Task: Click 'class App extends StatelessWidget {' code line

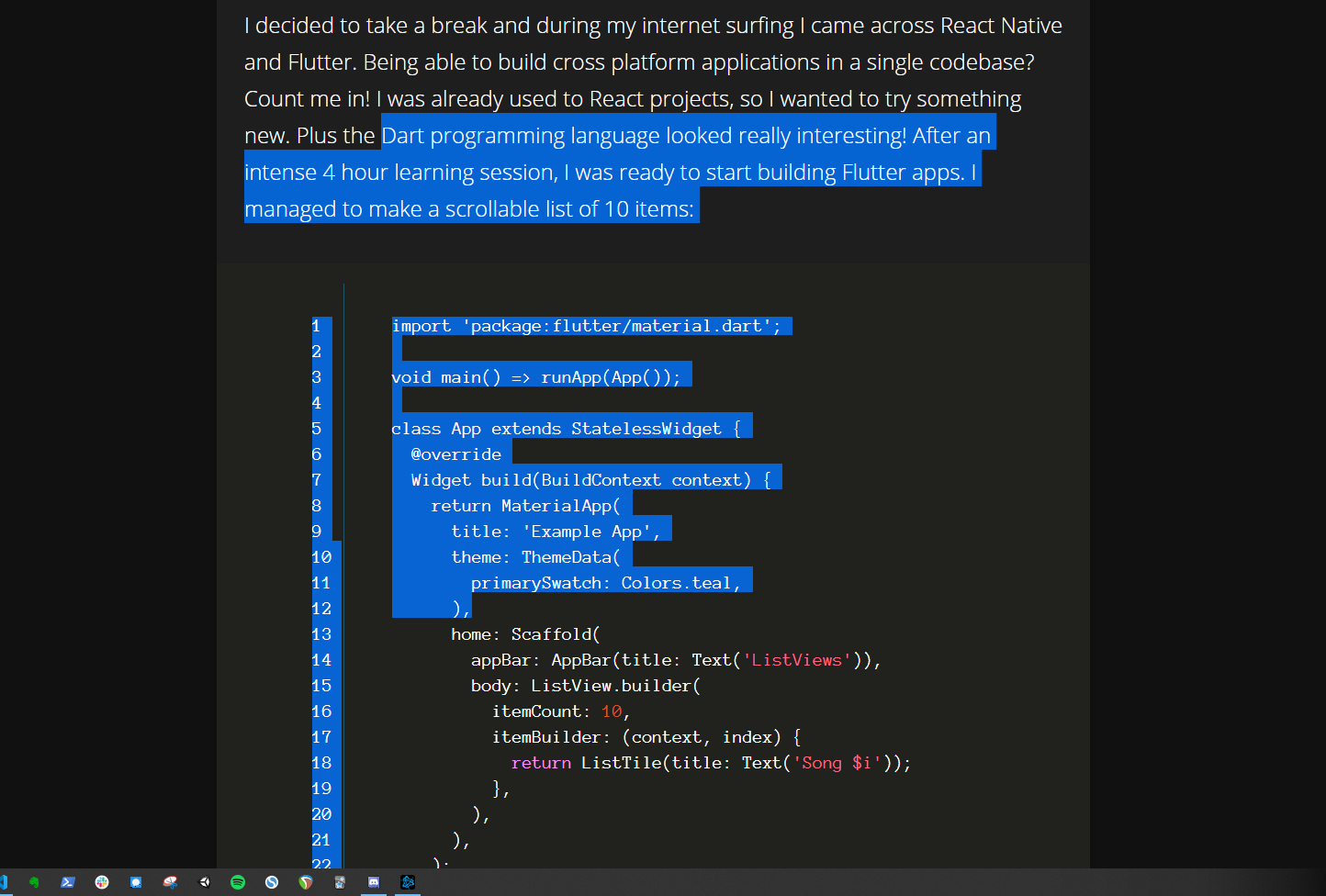Action: [x=566, y=429]
